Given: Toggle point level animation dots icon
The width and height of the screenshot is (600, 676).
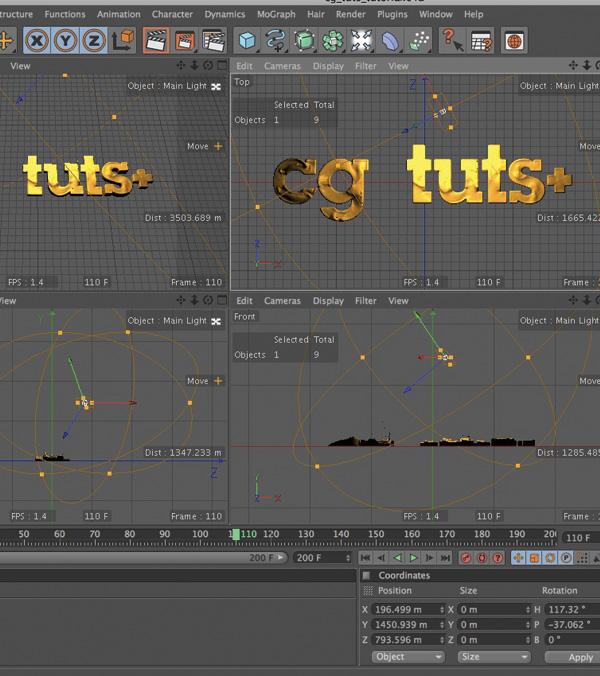Looking at the screenshot, I should tap(582, 558).
